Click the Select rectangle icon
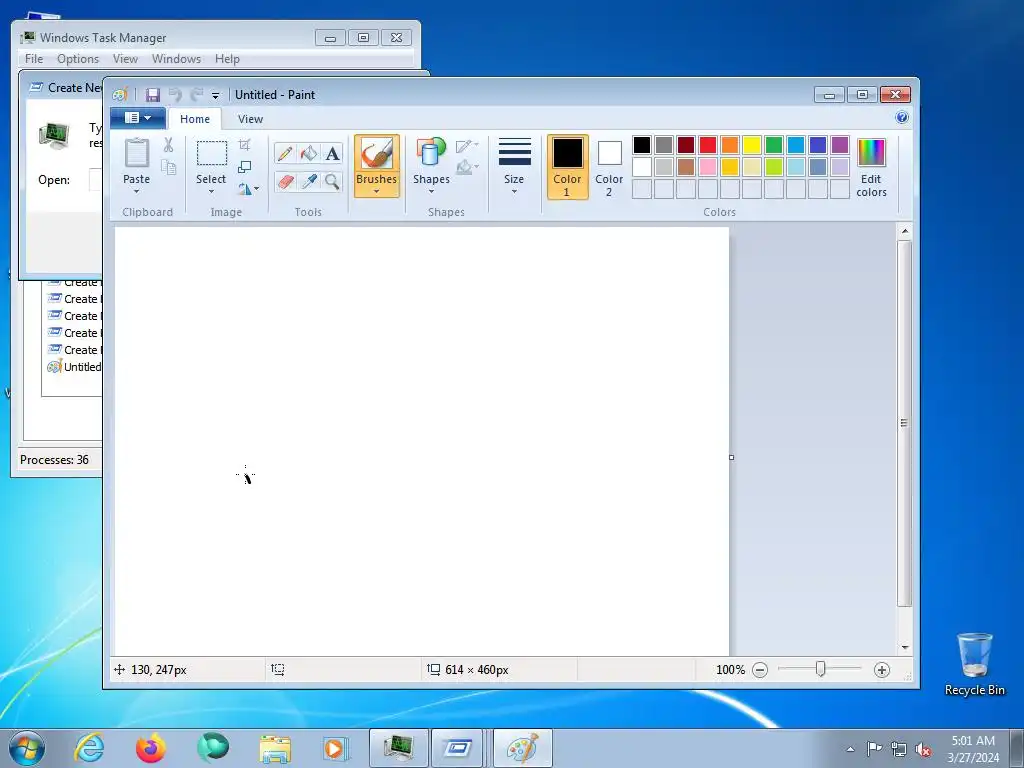The width and height of the screenshot is (1024, 768). pos(212,153)
